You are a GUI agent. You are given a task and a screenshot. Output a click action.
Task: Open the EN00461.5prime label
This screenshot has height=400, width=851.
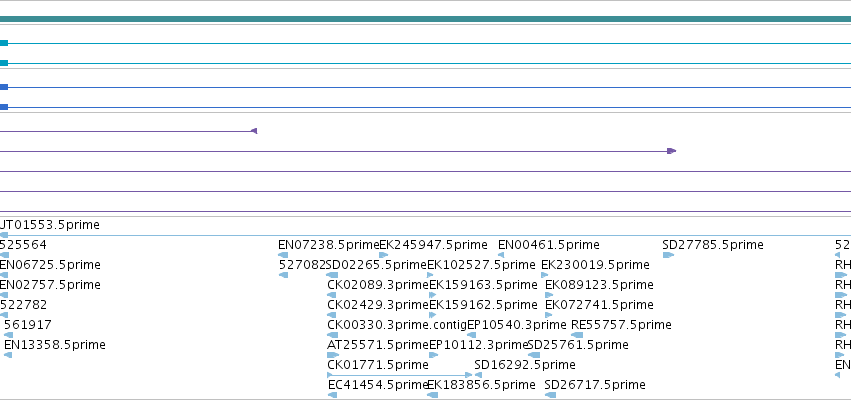[549, 245]
